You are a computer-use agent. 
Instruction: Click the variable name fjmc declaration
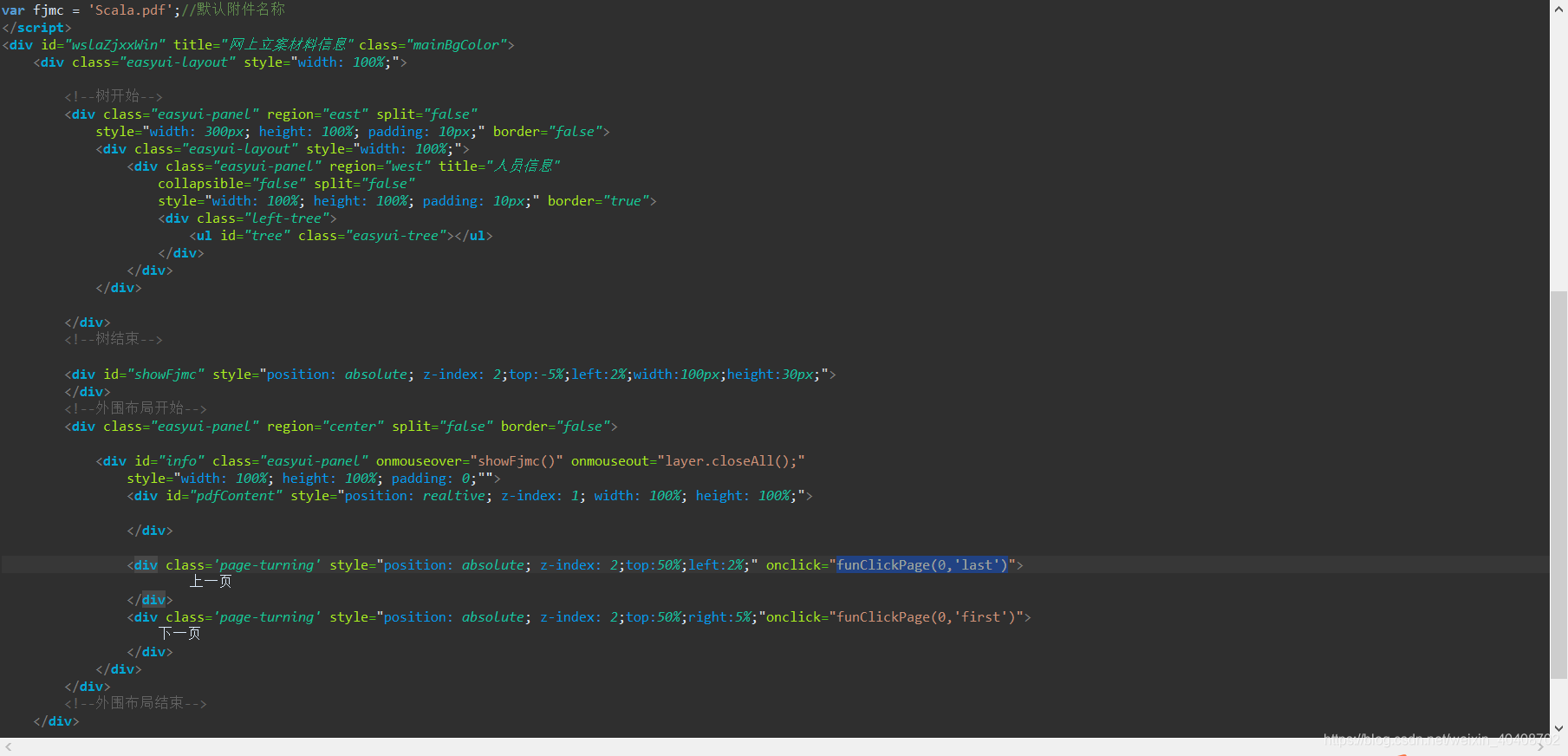click(x=49, y=10)
